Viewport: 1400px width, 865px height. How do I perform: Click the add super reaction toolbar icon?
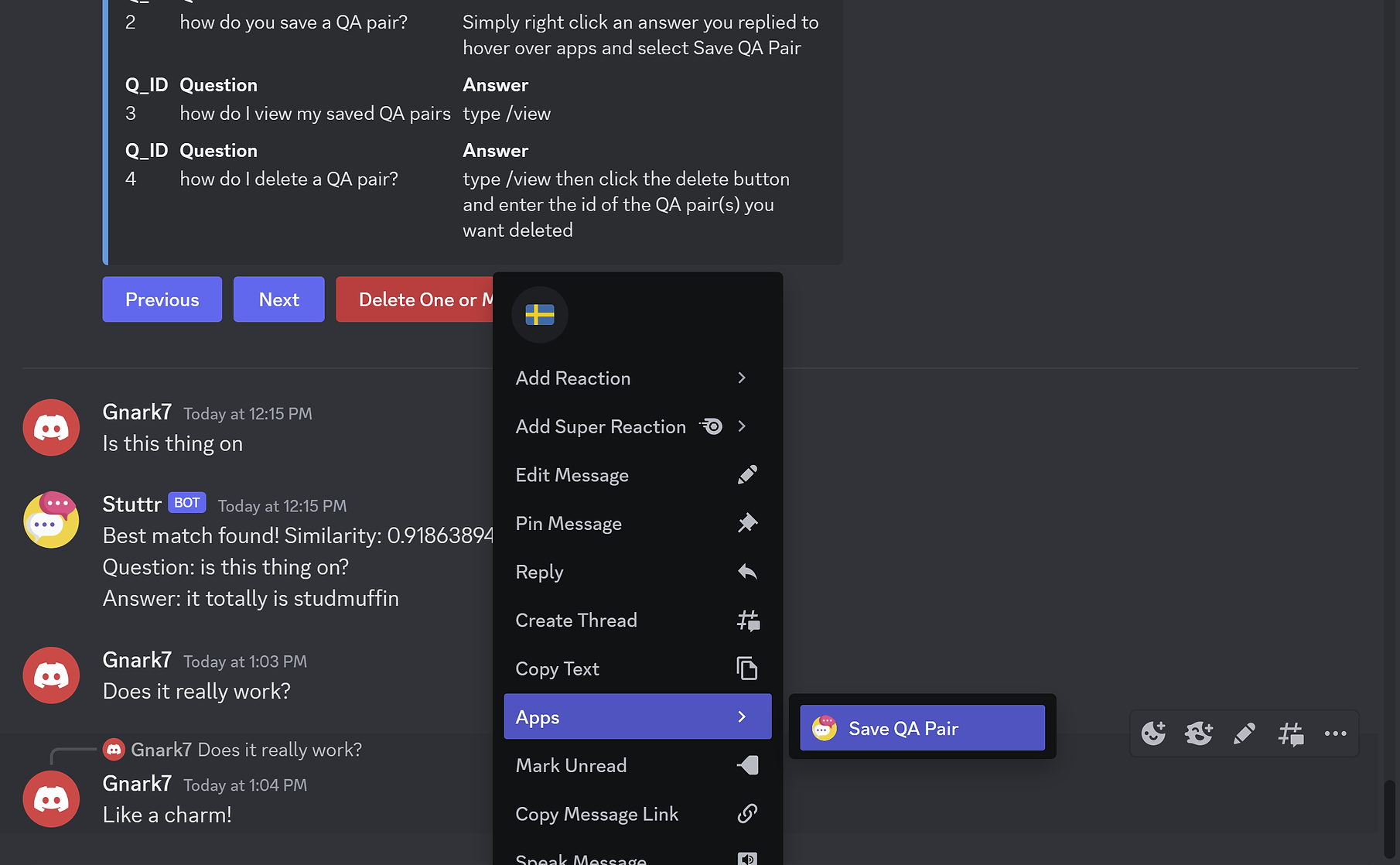pos(1199,733)
